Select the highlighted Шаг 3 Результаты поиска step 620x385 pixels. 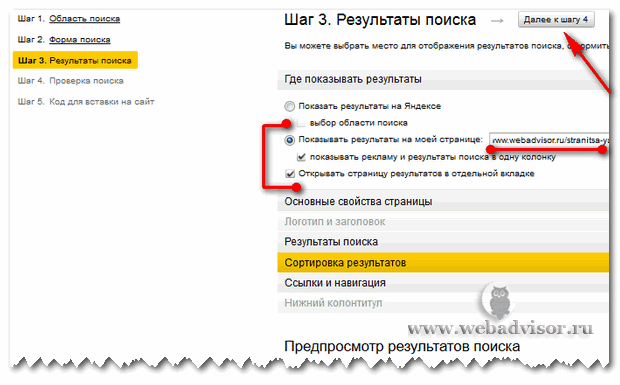click(x=75, y=60)
